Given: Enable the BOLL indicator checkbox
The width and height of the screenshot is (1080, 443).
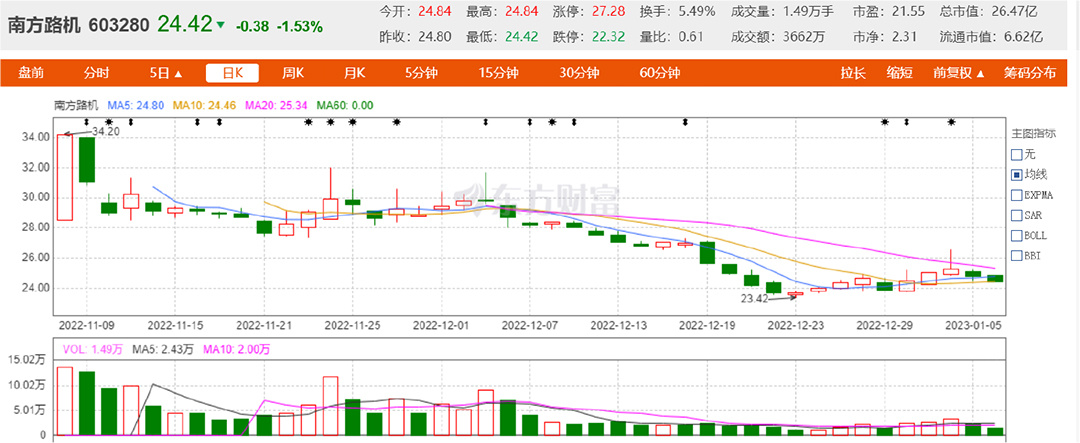Looking at the screenshot, I should [x=1017, y=236].
